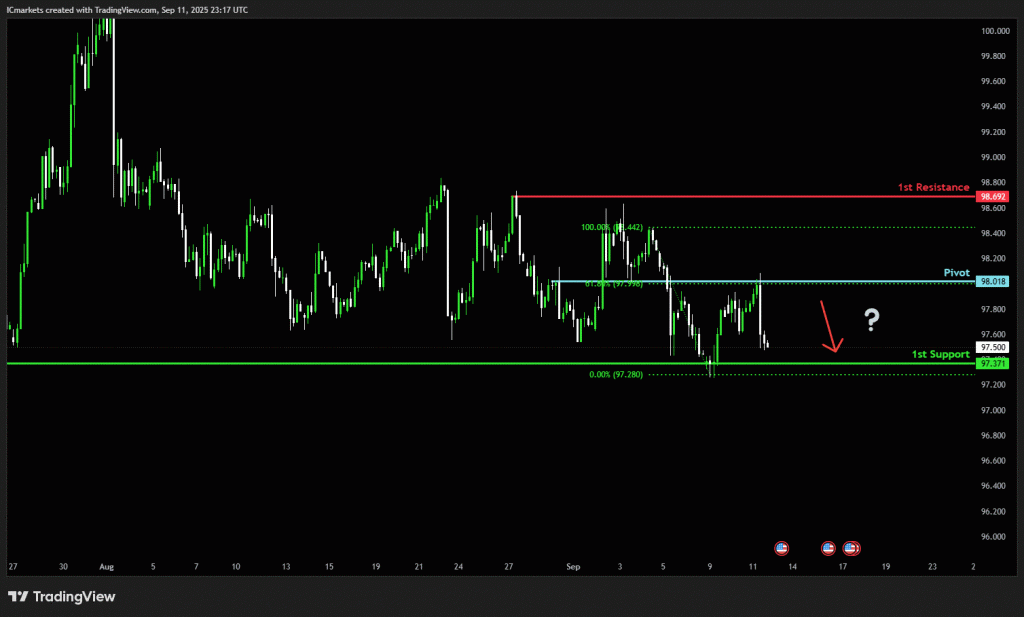This screenshot has width=1024, height=617.
Task: Click the '100.000' price axis value
Action: coord(995,31)
